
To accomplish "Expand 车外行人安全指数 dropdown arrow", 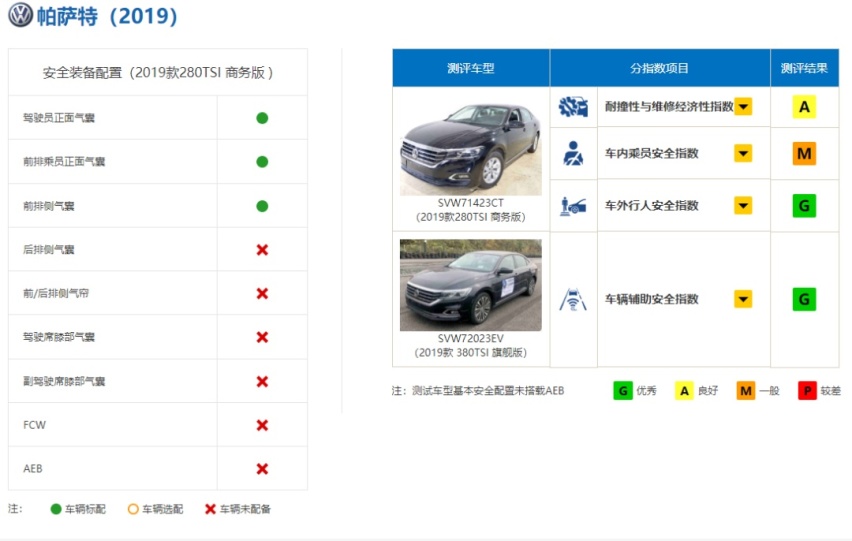I will [743, 205].
